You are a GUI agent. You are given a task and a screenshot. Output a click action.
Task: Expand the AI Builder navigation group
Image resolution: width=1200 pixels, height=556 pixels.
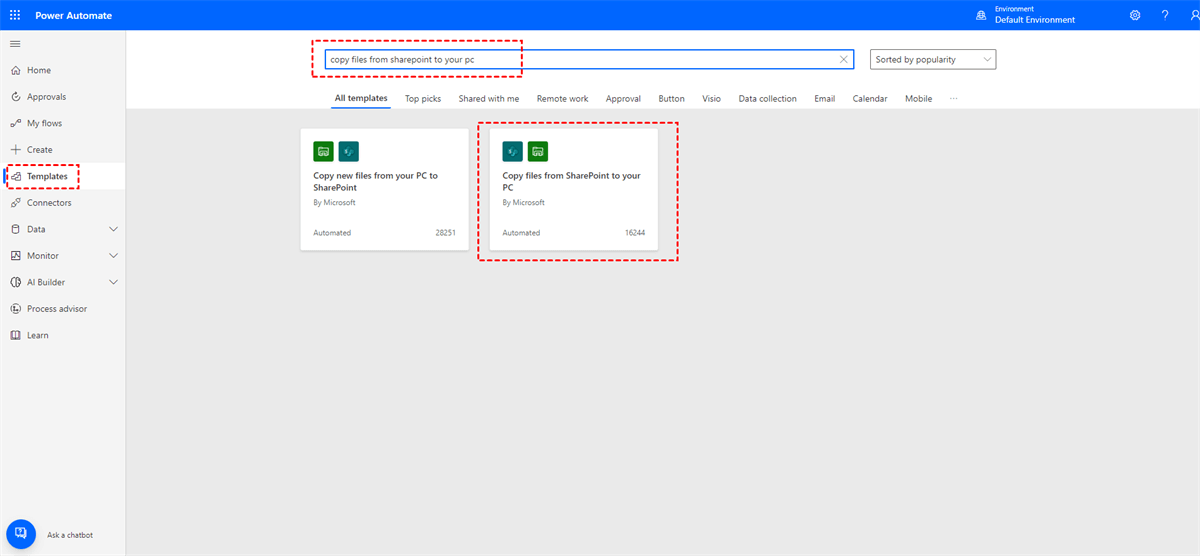(x=113, y=282)
